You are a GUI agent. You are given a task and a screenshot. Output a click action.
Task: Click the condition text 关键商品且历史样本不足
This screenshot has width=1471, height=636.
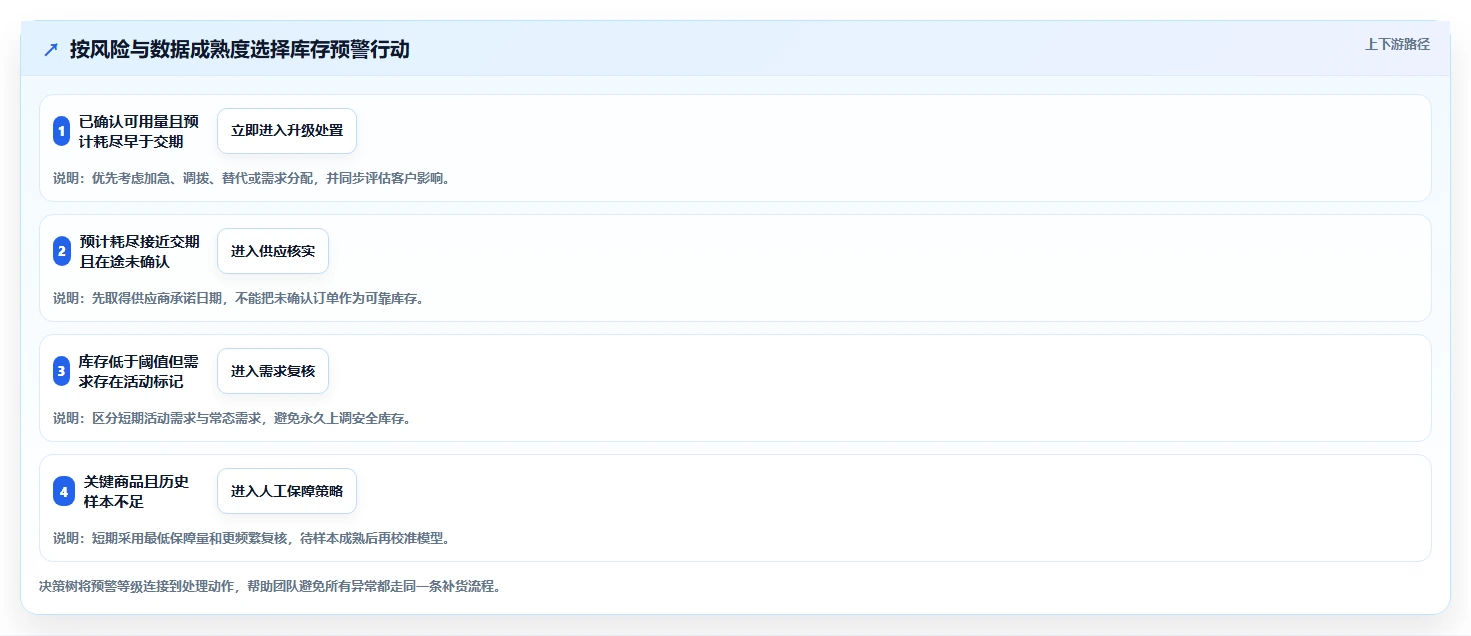[136, 491]
